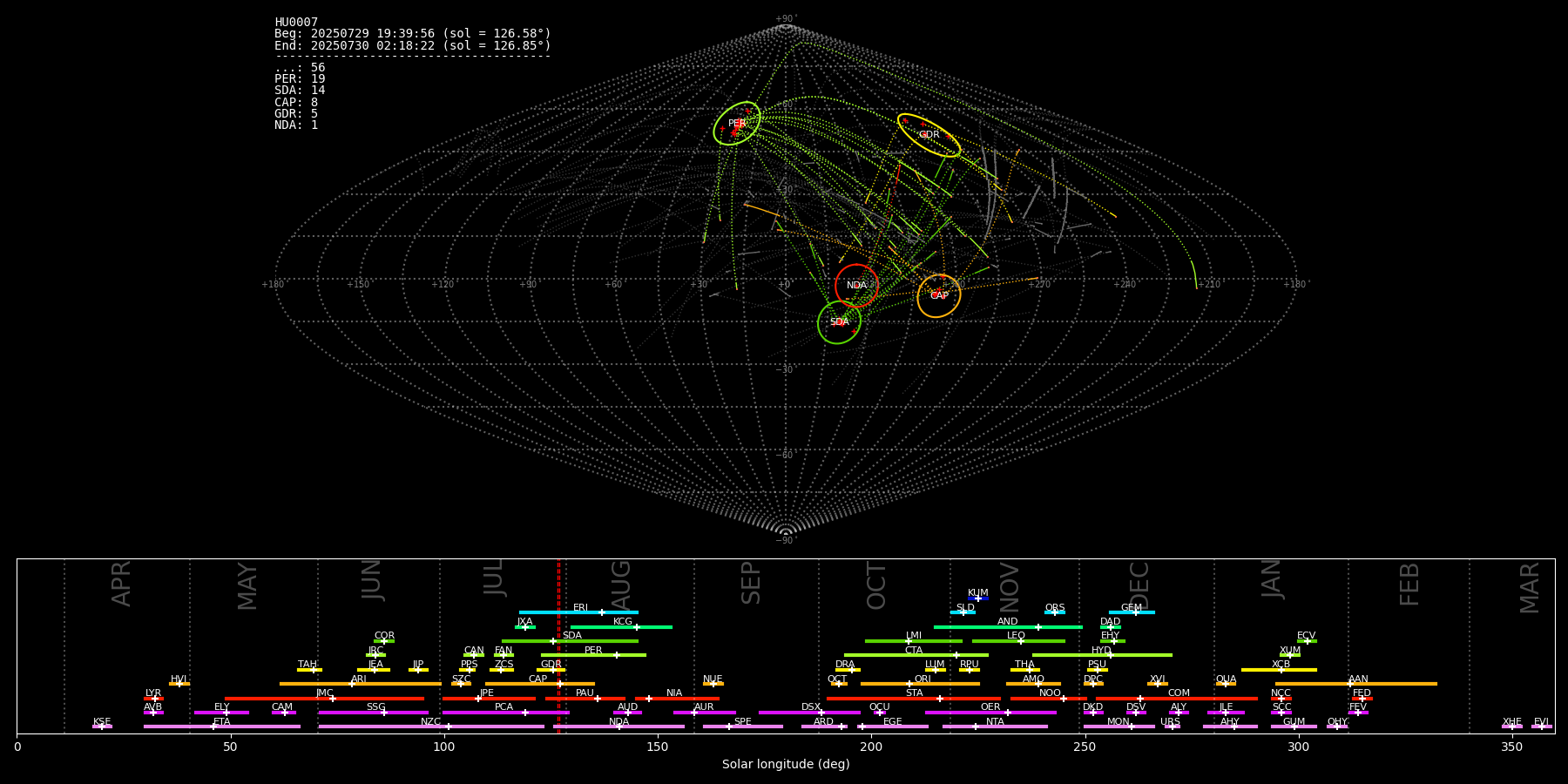Select the green SDA radiant circle
Viewport: 1568px width, 784px height.
point(839,322)
